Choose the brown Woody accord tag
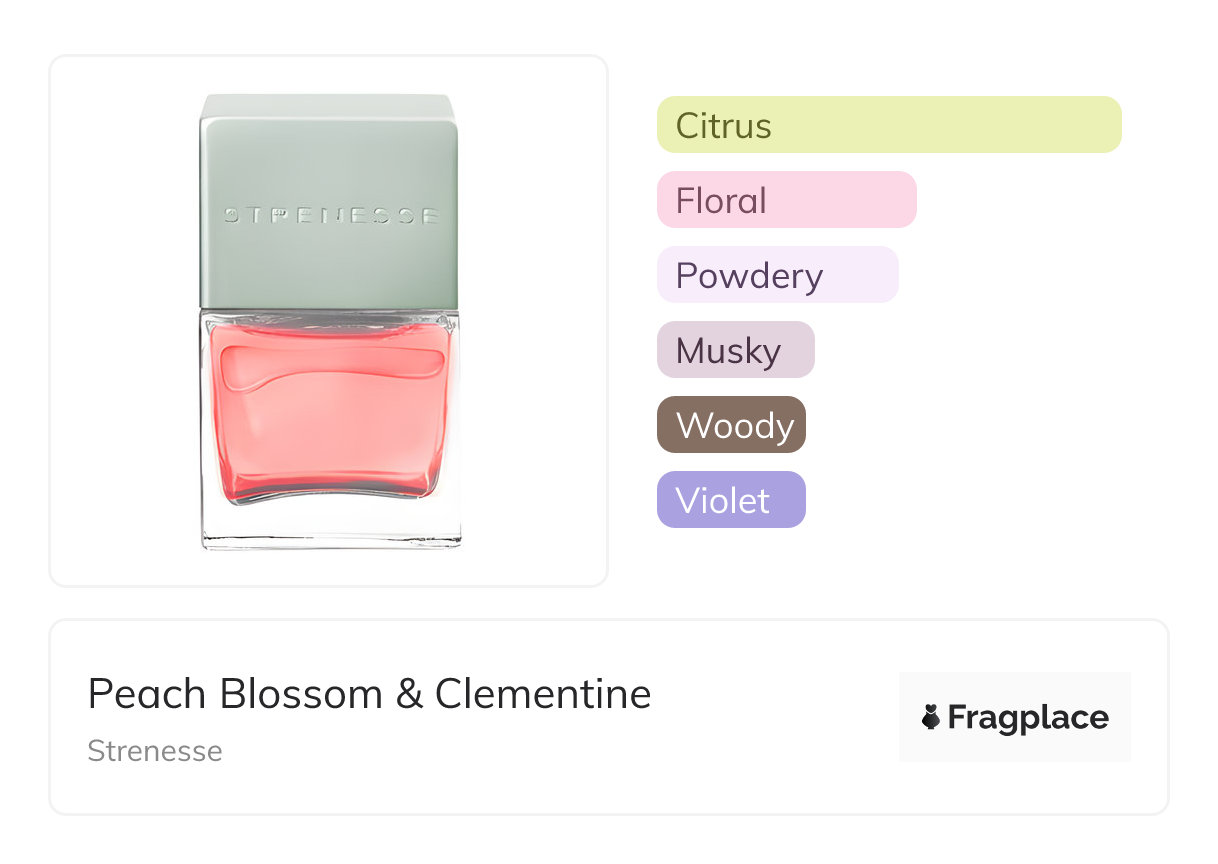Screen dimensions: 1218x864 coord(731,425)
